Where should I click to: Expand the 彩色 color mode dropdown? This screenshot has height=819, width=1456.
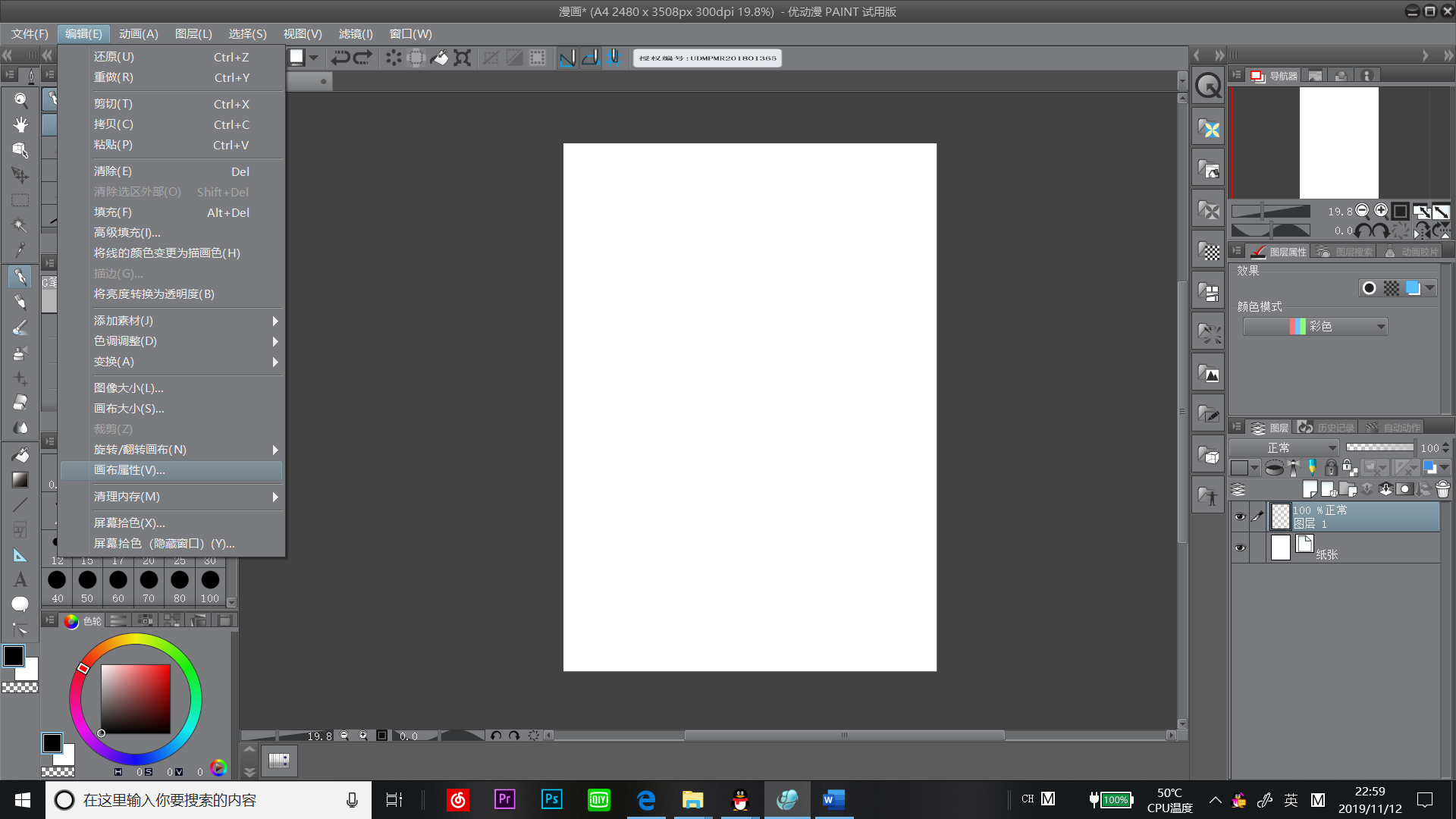[x=1316, y=327]
